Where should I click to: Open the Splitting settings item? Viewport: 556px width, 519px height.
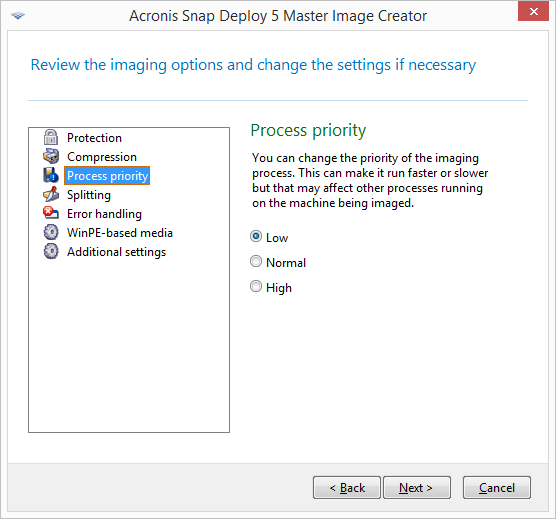coord(89,195)
